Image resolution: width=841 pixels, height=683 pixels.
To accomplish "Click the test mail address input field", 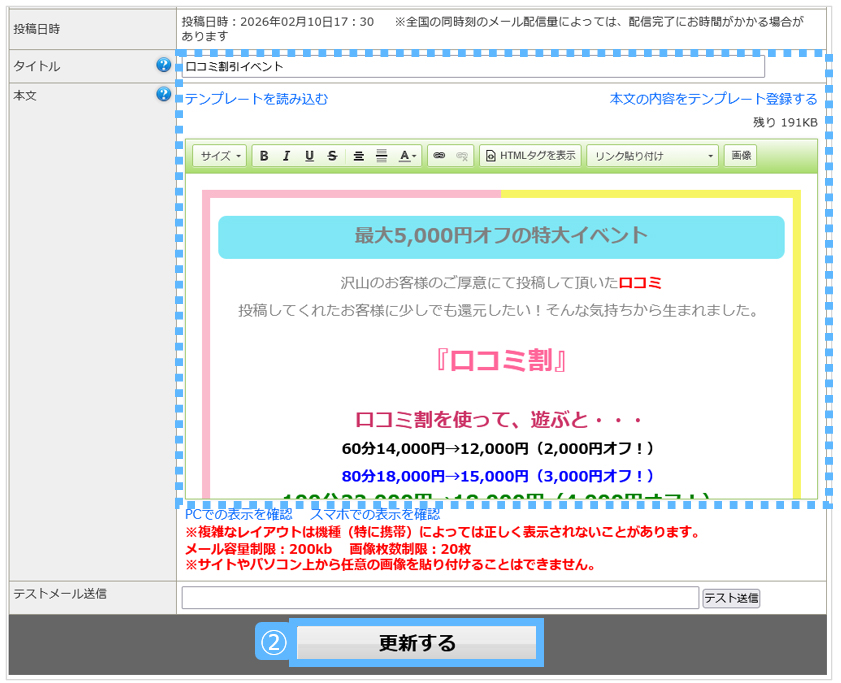I will [440, 598].
